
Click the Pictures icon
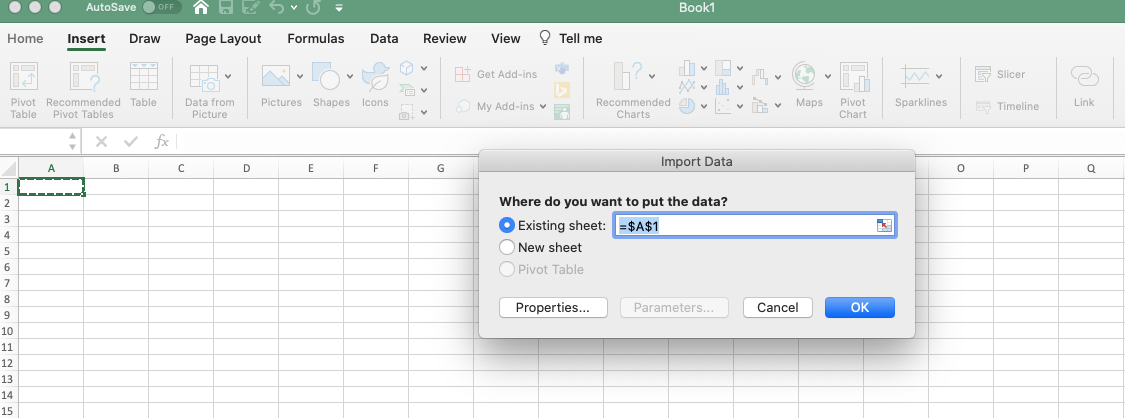point(276,76)
